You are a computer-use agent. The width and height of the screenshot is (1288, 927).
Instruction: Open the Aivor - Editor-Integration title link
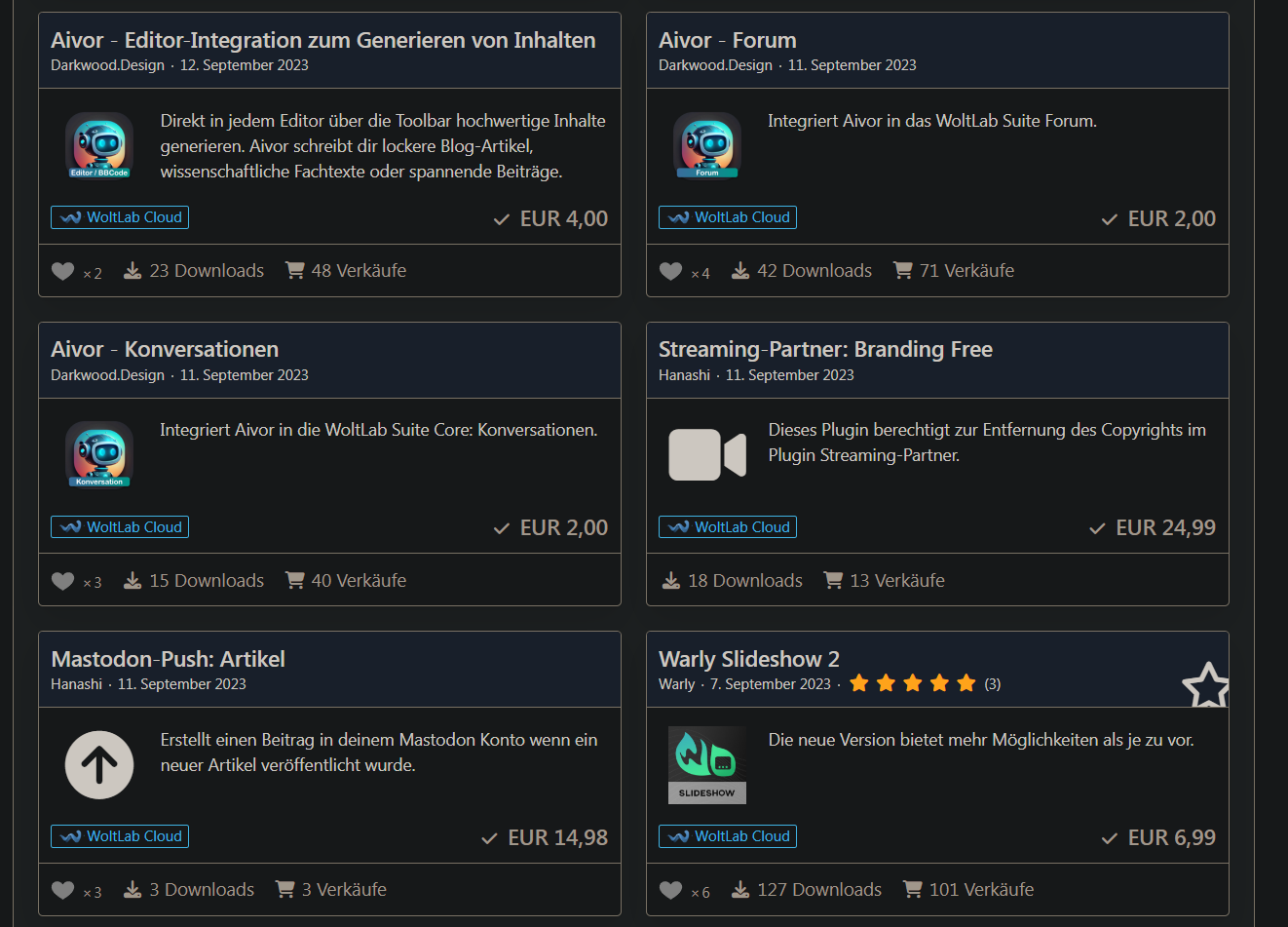click(322, 40)
